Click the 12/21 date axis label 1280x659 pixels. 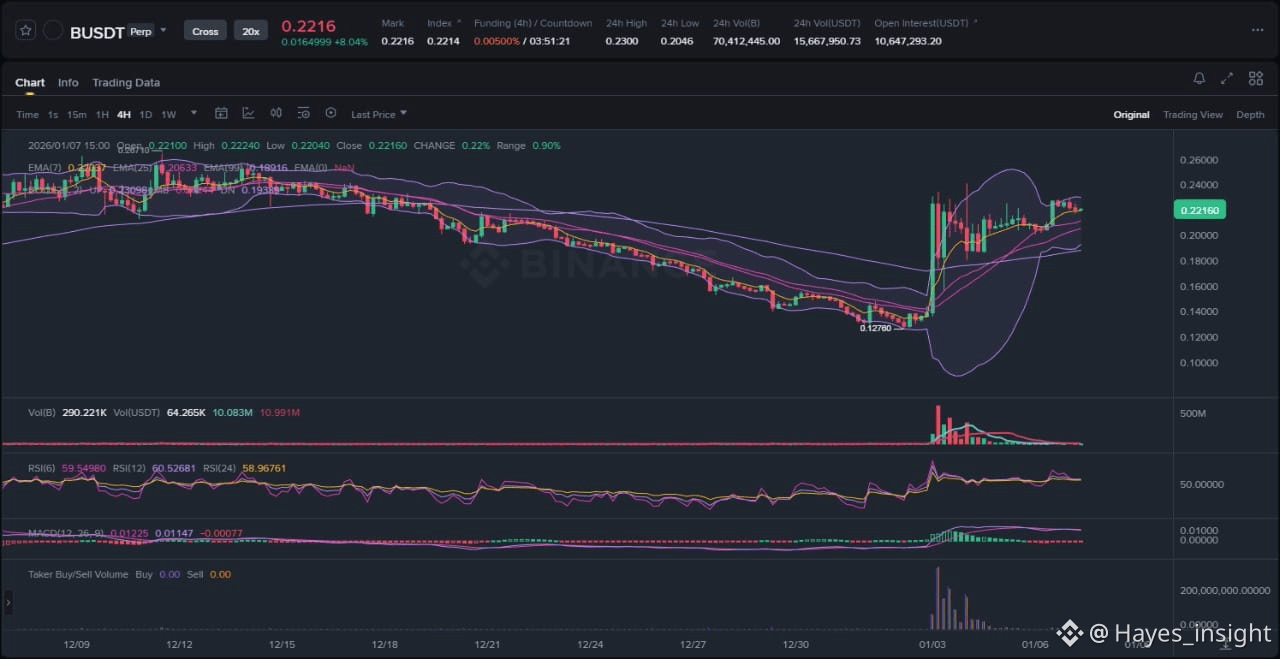click(487, 645)
